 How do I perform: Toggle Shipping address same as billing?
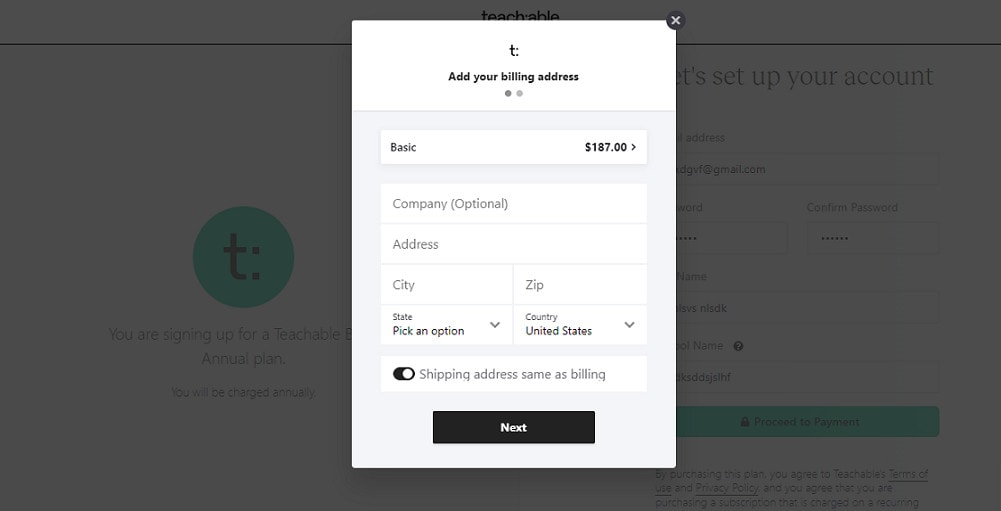[404, 374]
